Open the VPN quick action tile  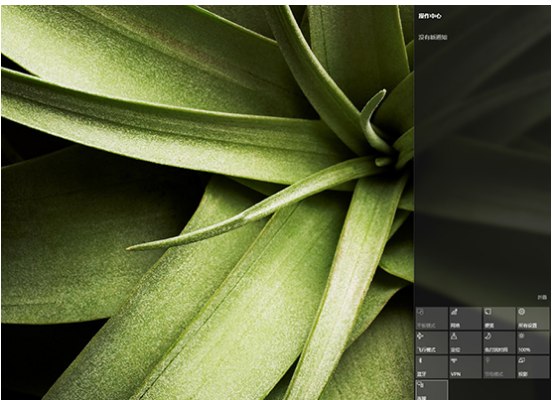(x=465, y=367)
